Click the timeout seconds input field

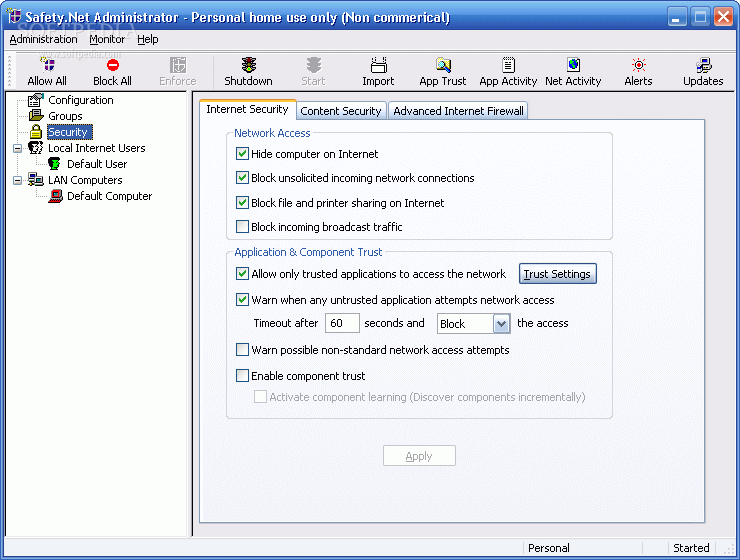click(x=342, y=323)
